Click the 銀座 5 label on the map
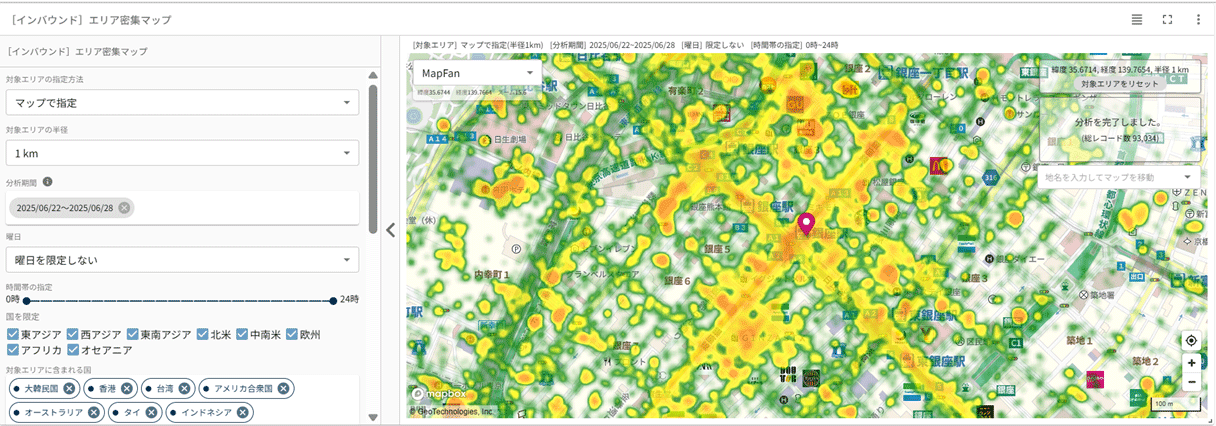The width and height of the screenshot is (1216, 426). 717,249
